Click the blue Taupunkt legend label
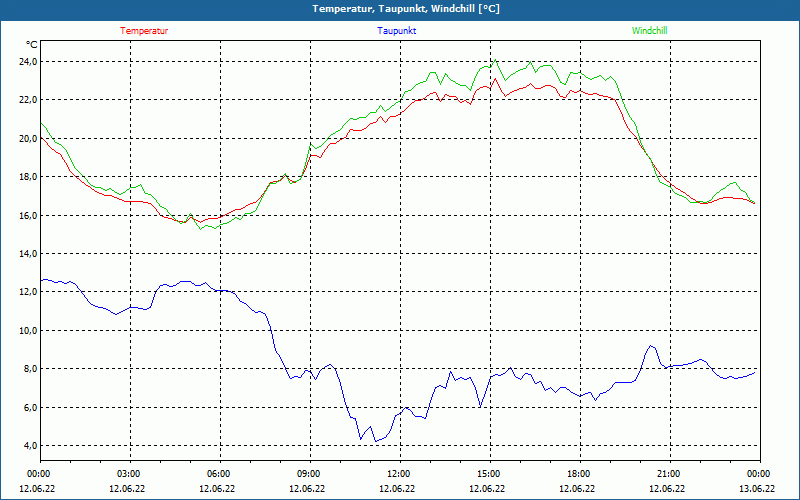This screenshot has height=500, width=800. 396,31
